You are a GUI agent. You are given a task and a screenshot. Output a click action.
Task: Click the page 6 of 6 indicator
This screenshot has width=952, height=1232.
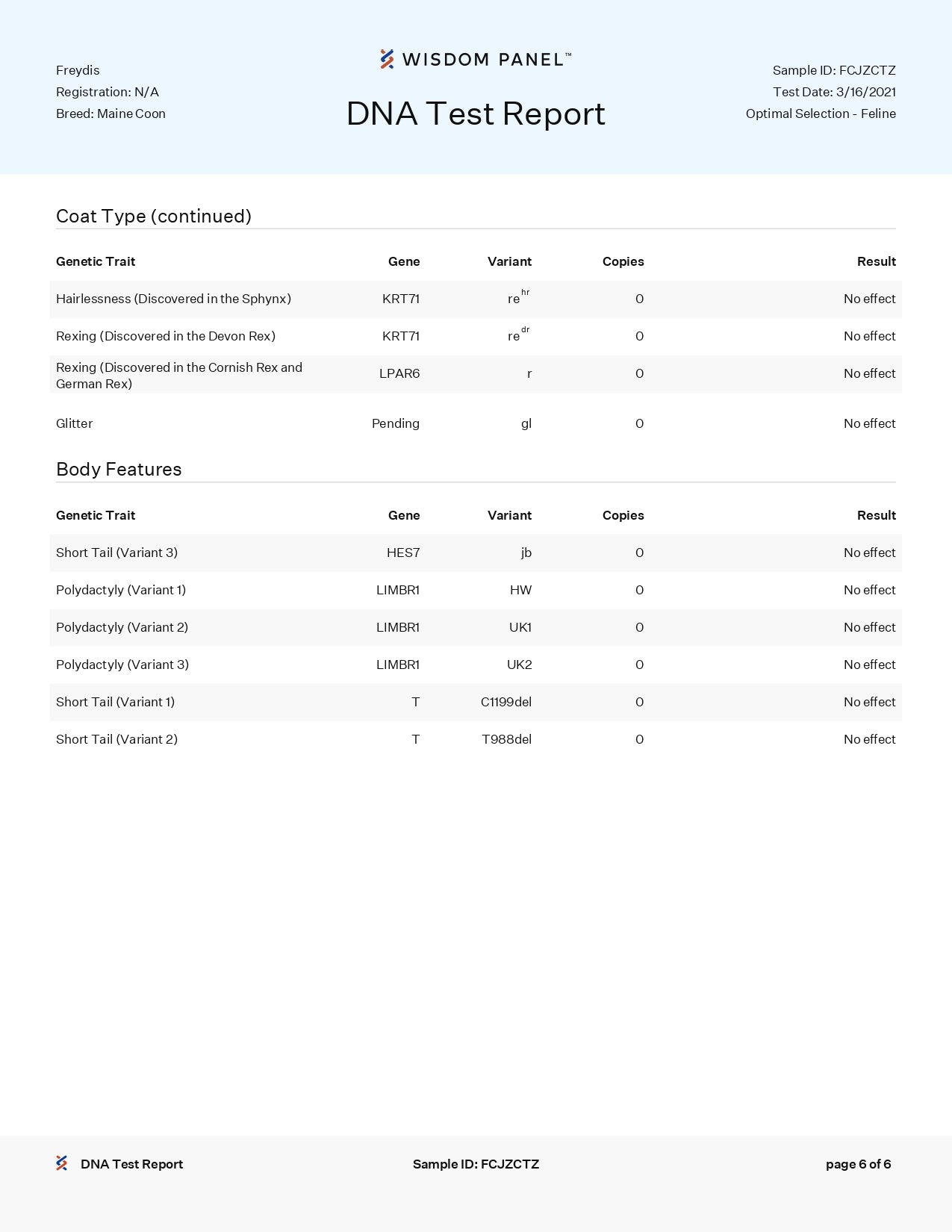858,1164
